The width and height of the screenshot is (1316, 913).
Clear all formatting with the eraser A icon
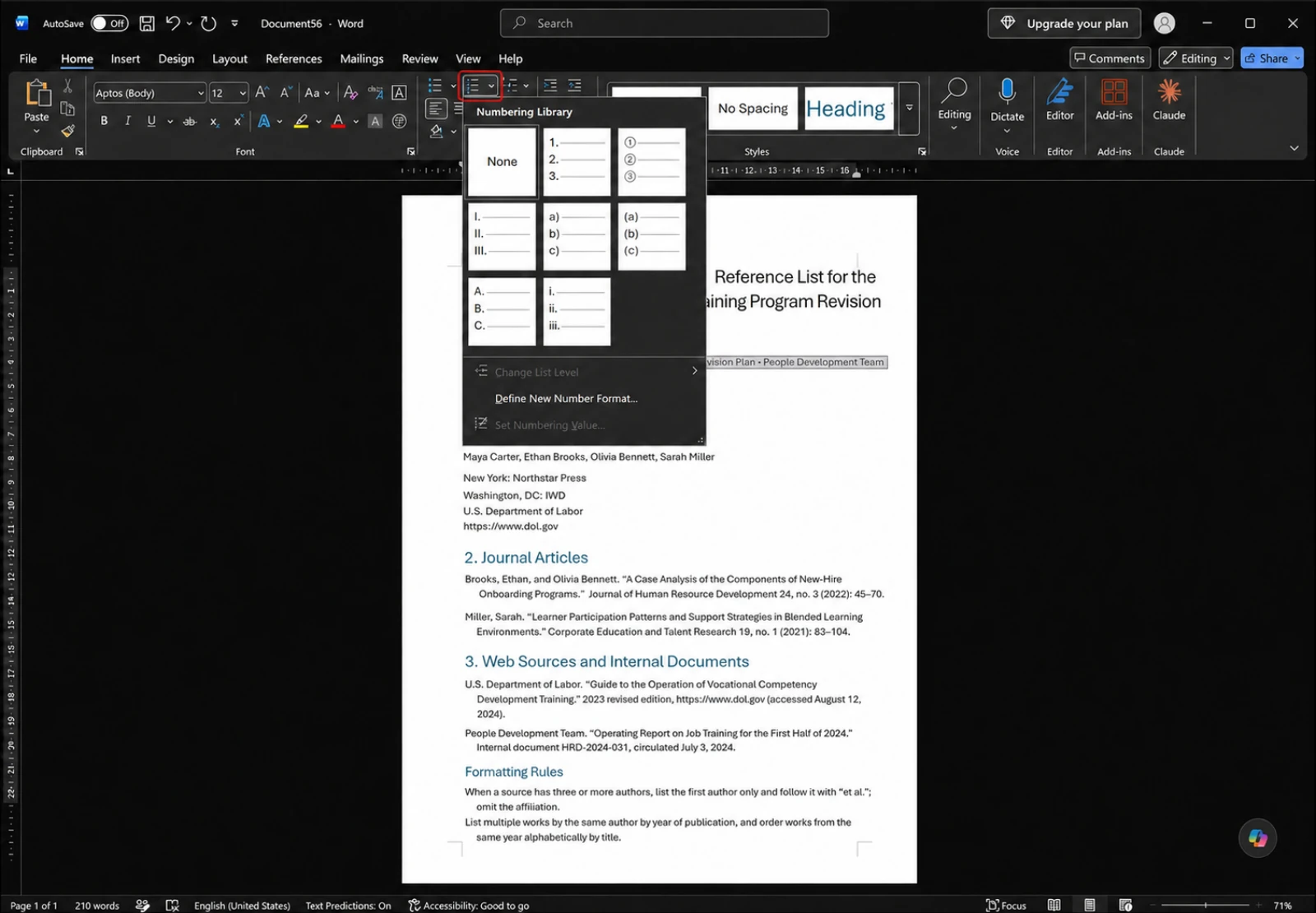click(x=350, y=93)
